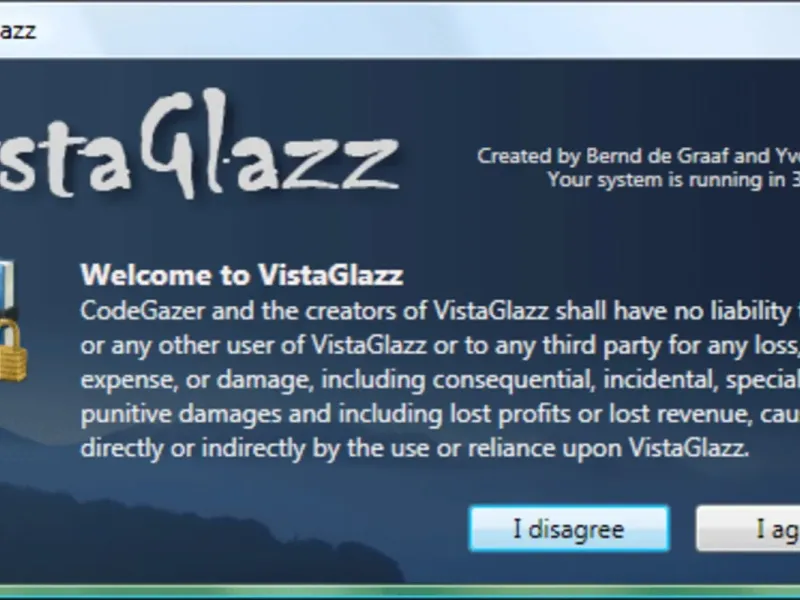Click the blue monitor icon above padlock
The width and height of the screenshot is (800, 600).
click(7, 287)
